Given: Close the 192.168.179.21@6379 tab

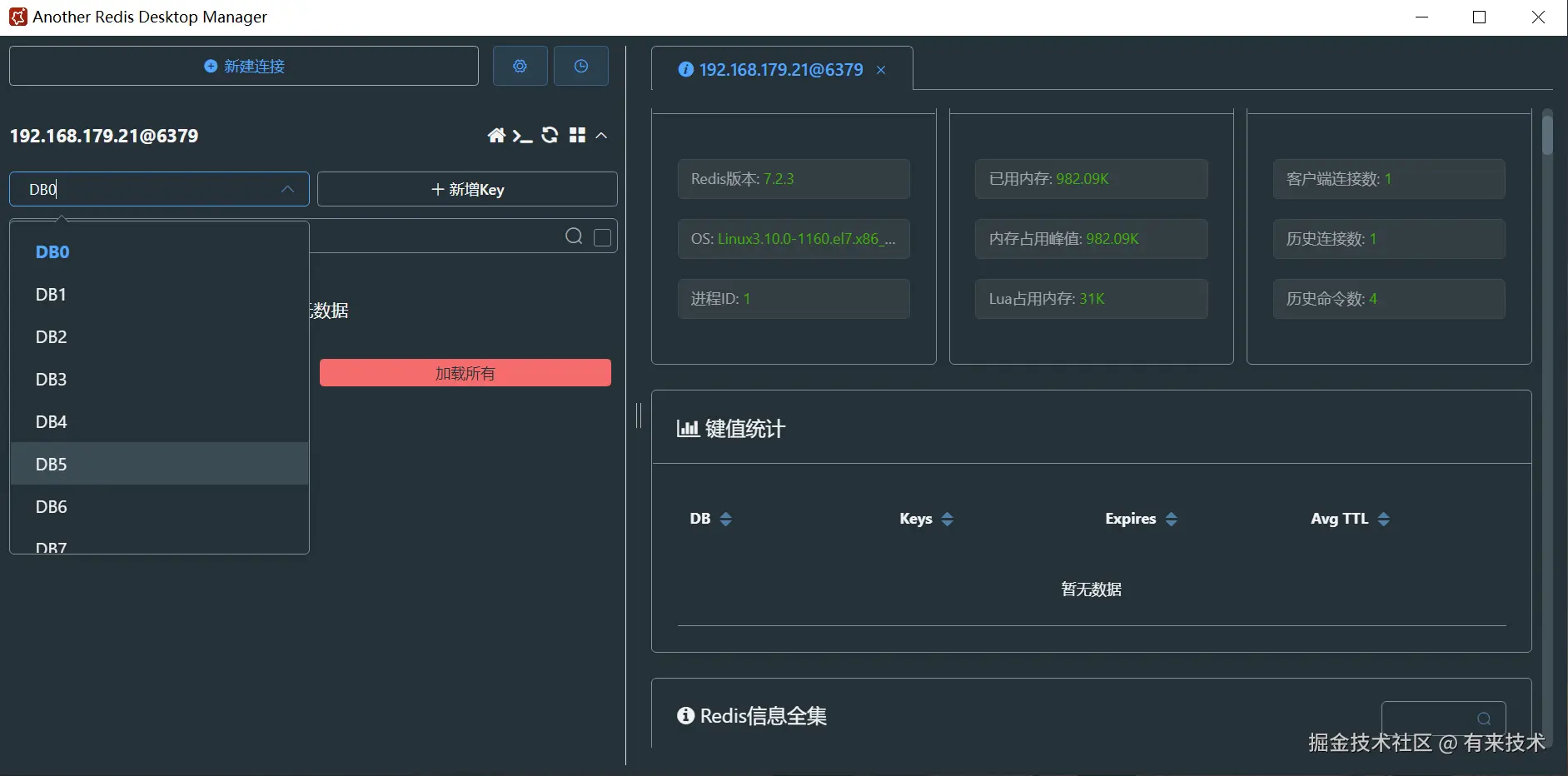Looking at the screenshot, I should tap(881, 70).
